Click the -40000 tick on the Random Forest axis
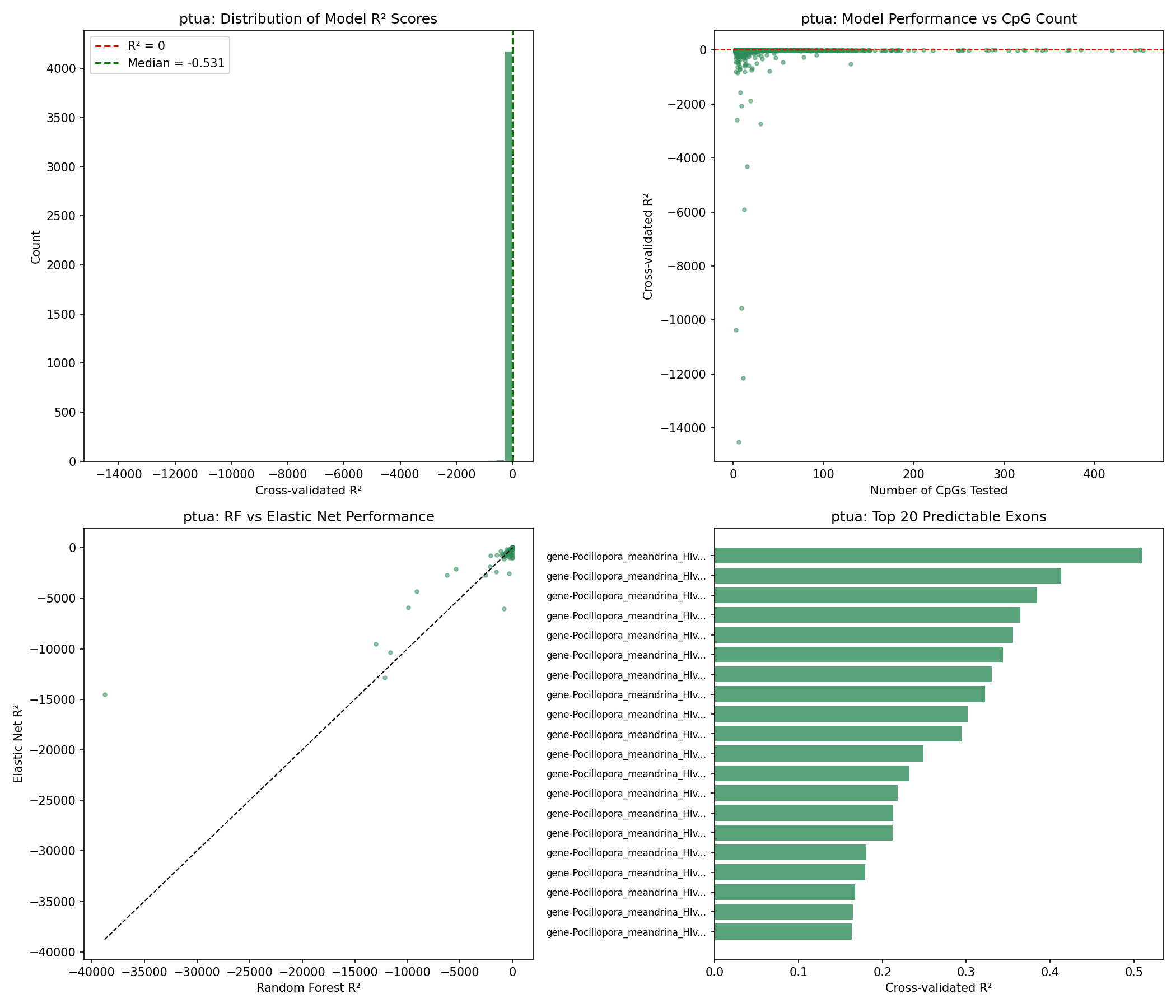Screen dimensions: 1176x1008 [x=91, y=972]
